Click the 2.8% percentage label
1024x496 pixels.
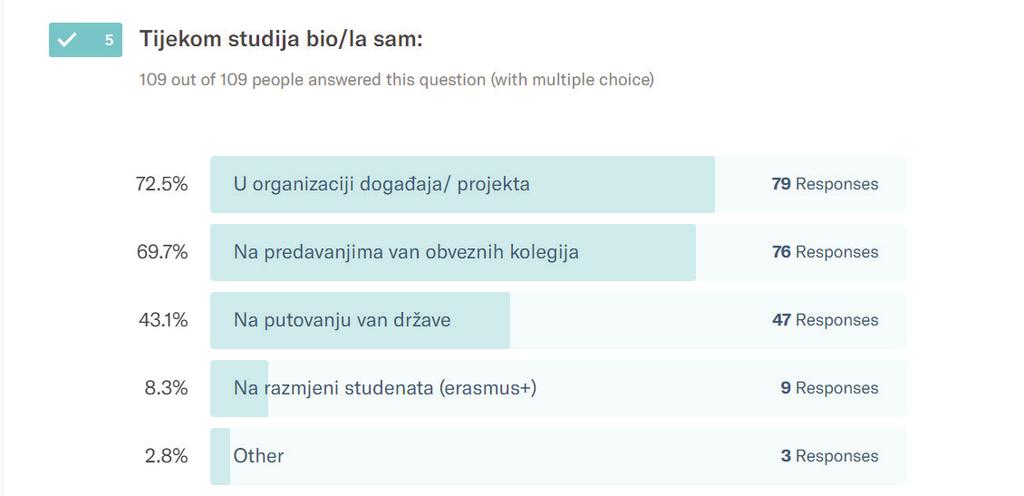point(167,456)
